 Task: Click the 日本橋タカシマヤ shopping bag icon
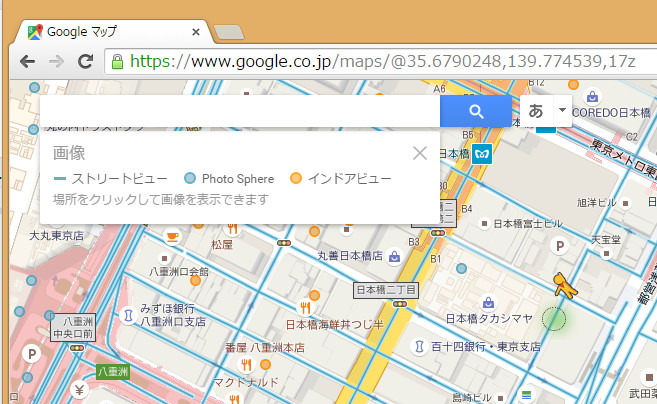tap(488, 302)
